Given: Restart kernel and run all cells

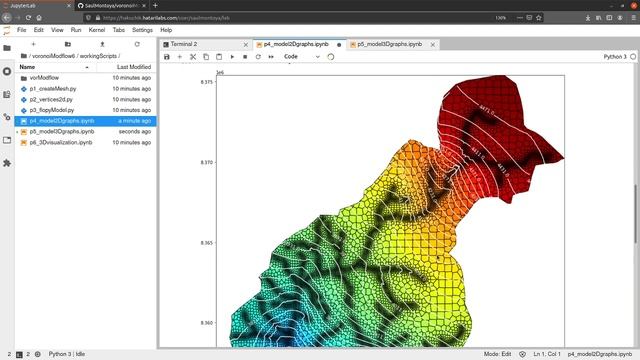Looking at the screenshot, I should [271, 57].
